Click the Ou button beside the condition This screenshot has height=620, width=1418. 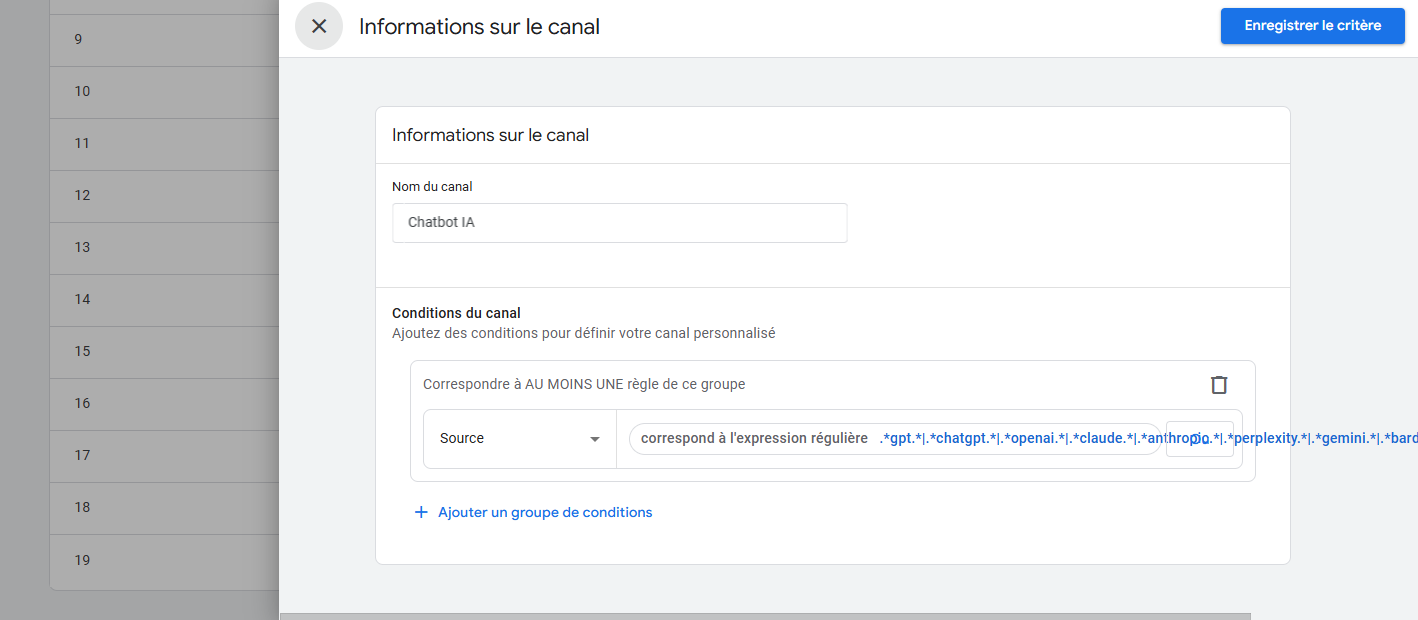[x=1199, y=439]
